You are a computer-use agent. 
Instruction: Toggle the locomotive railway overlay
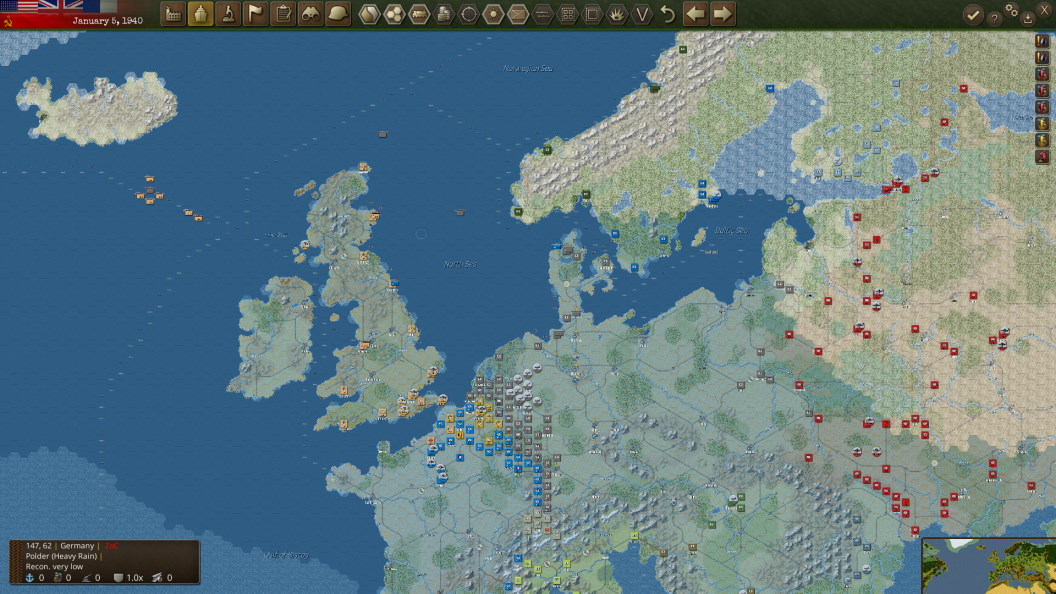(x=419, y=13)
